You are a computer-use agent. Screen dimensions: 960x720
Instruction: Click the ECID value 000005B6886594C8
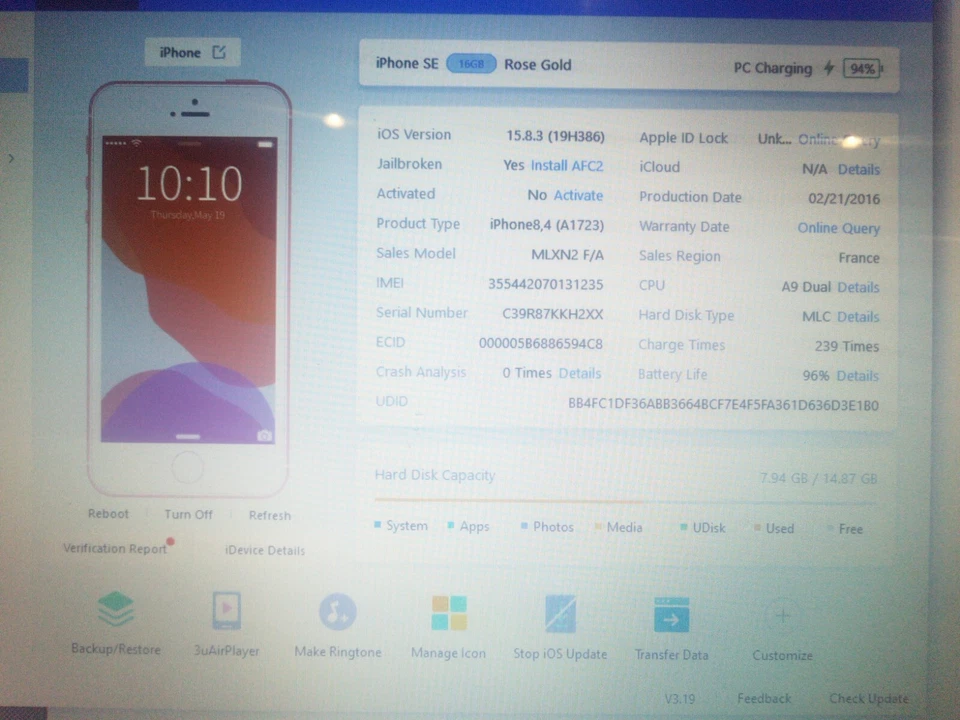coord(541,343)
